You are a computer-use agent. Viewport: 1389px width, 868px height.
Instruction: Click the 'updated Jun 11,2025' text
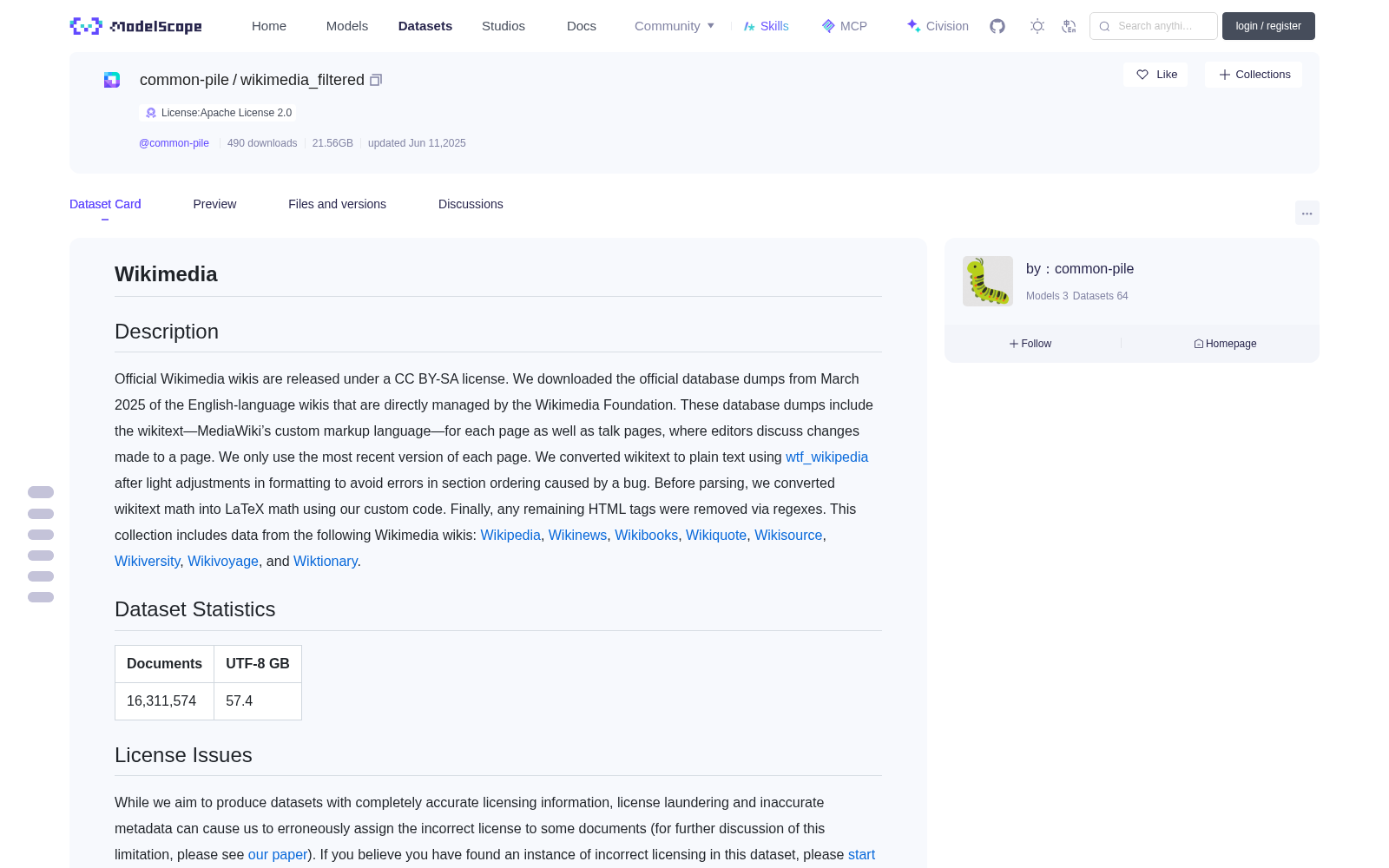click(417, 143)
